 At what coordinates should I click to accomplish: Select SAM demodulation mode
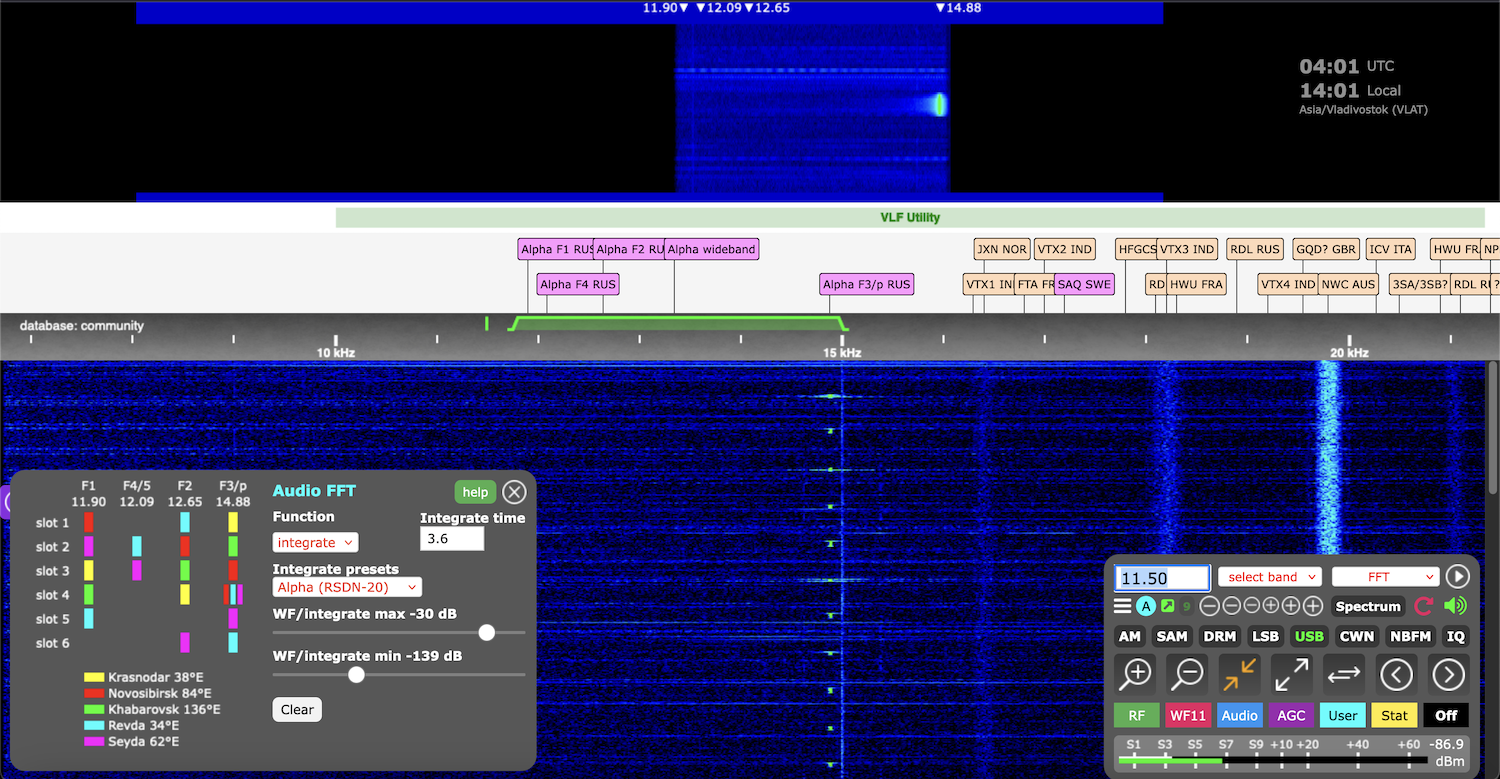1172,636
